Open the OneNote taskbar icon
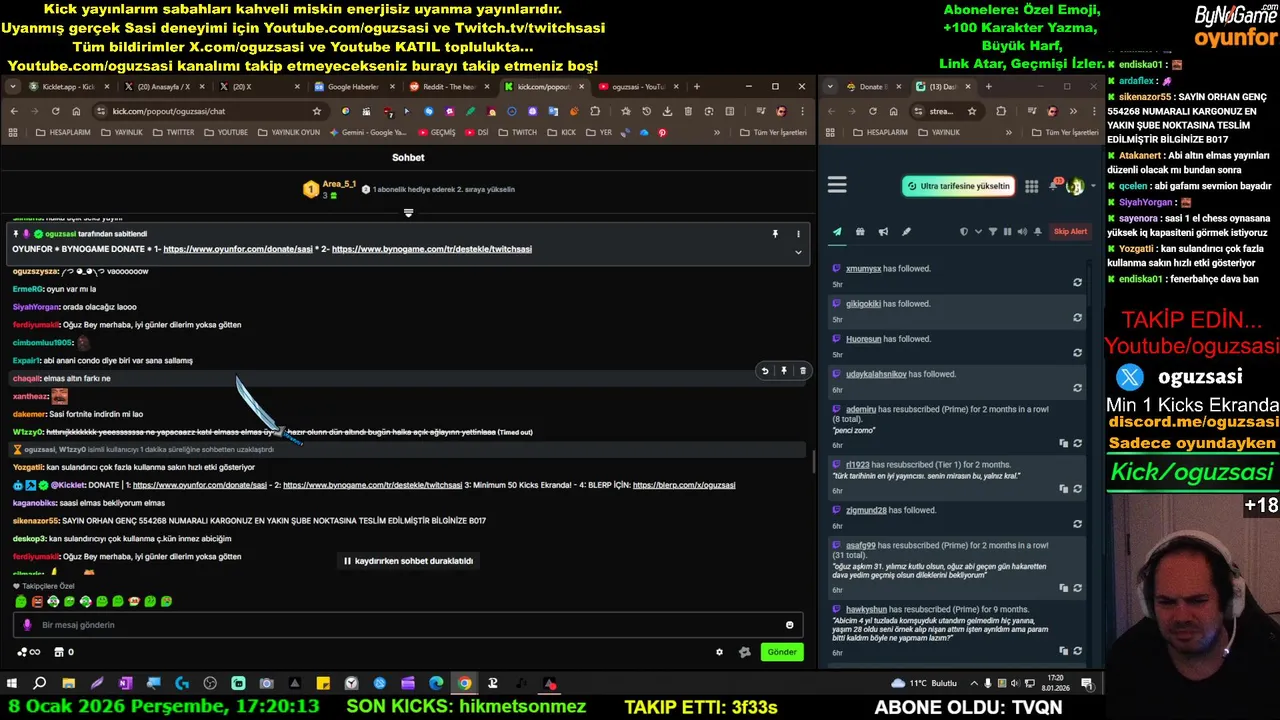Viewport: 1280px width, 720px height. tap(125, 684)
